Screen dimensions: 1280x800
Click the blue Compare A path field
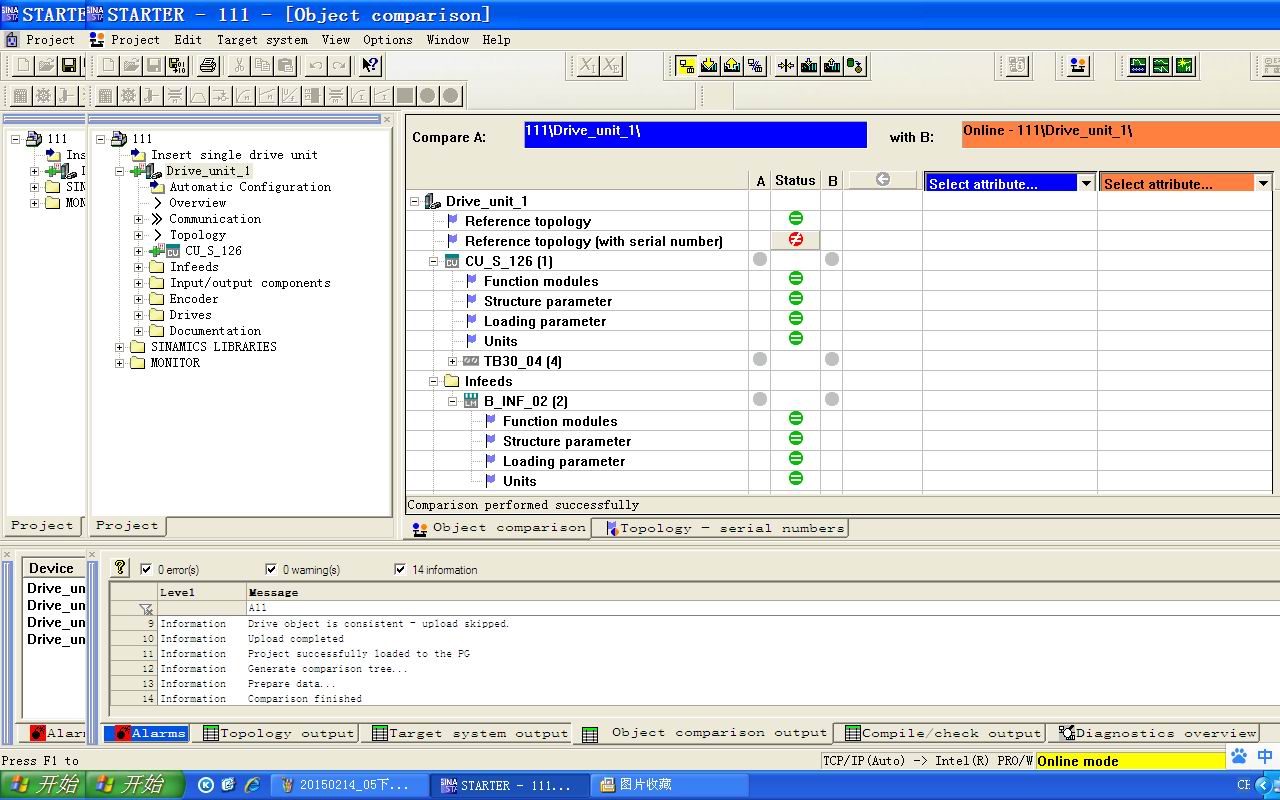click(695, 135)
